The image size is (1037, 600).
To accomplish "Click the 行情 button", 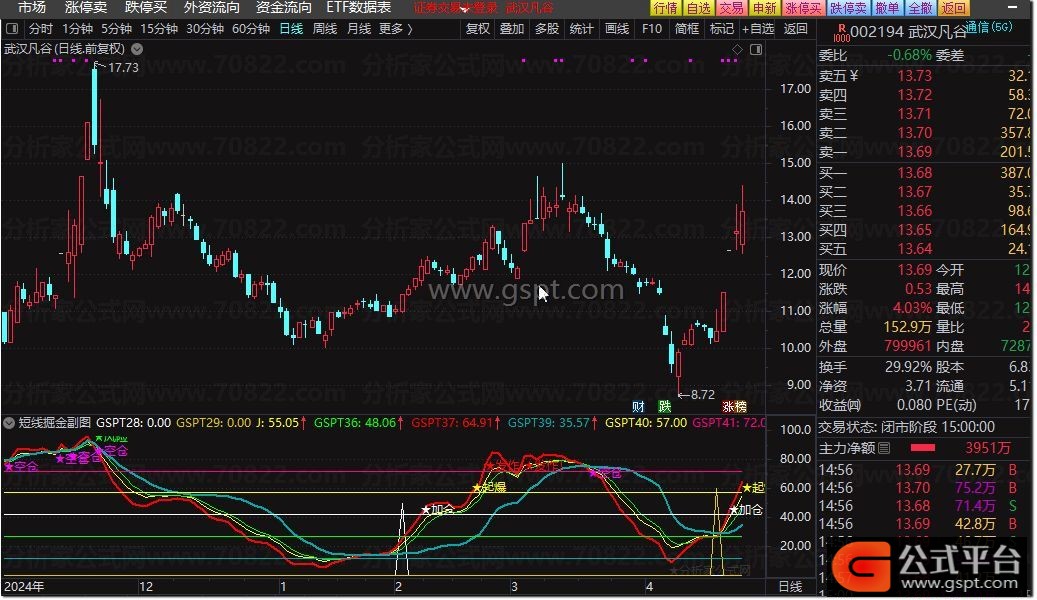I will coord(665,8).
